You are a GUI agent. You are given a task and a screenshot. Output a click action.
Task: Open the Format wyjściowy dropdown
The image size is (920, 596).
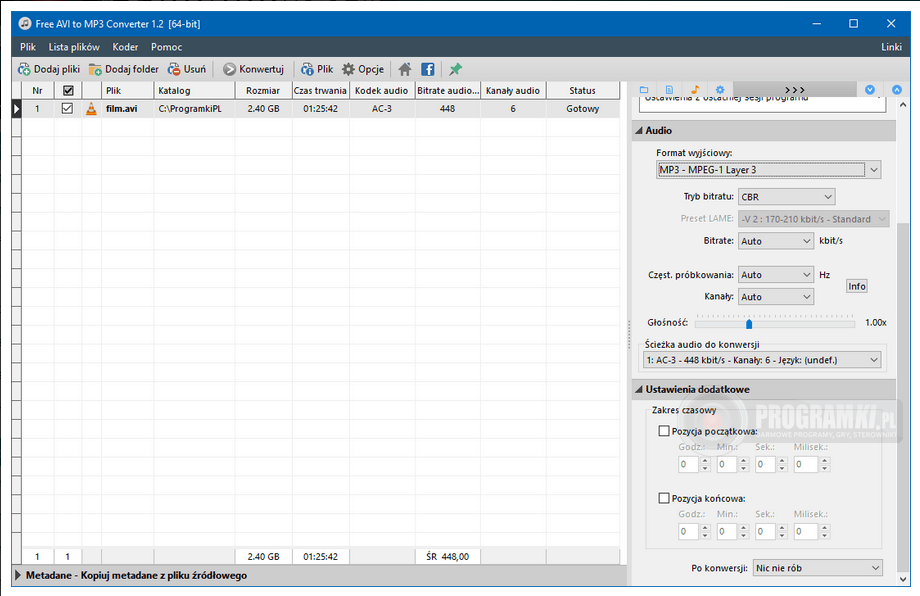point(769,170)
